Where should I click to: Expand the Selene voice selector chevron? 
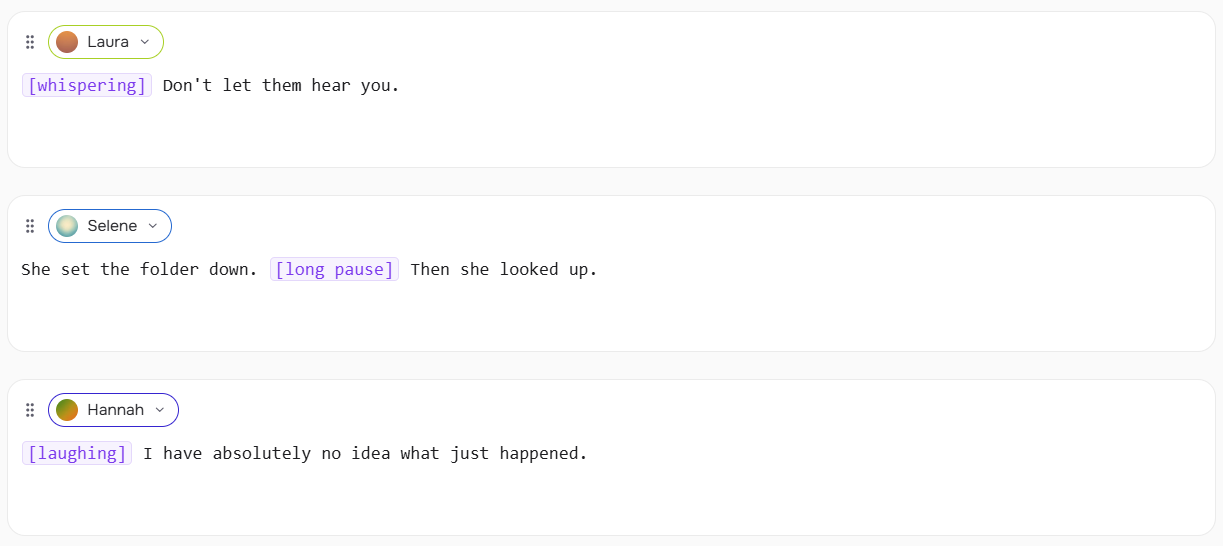(153, 226)
